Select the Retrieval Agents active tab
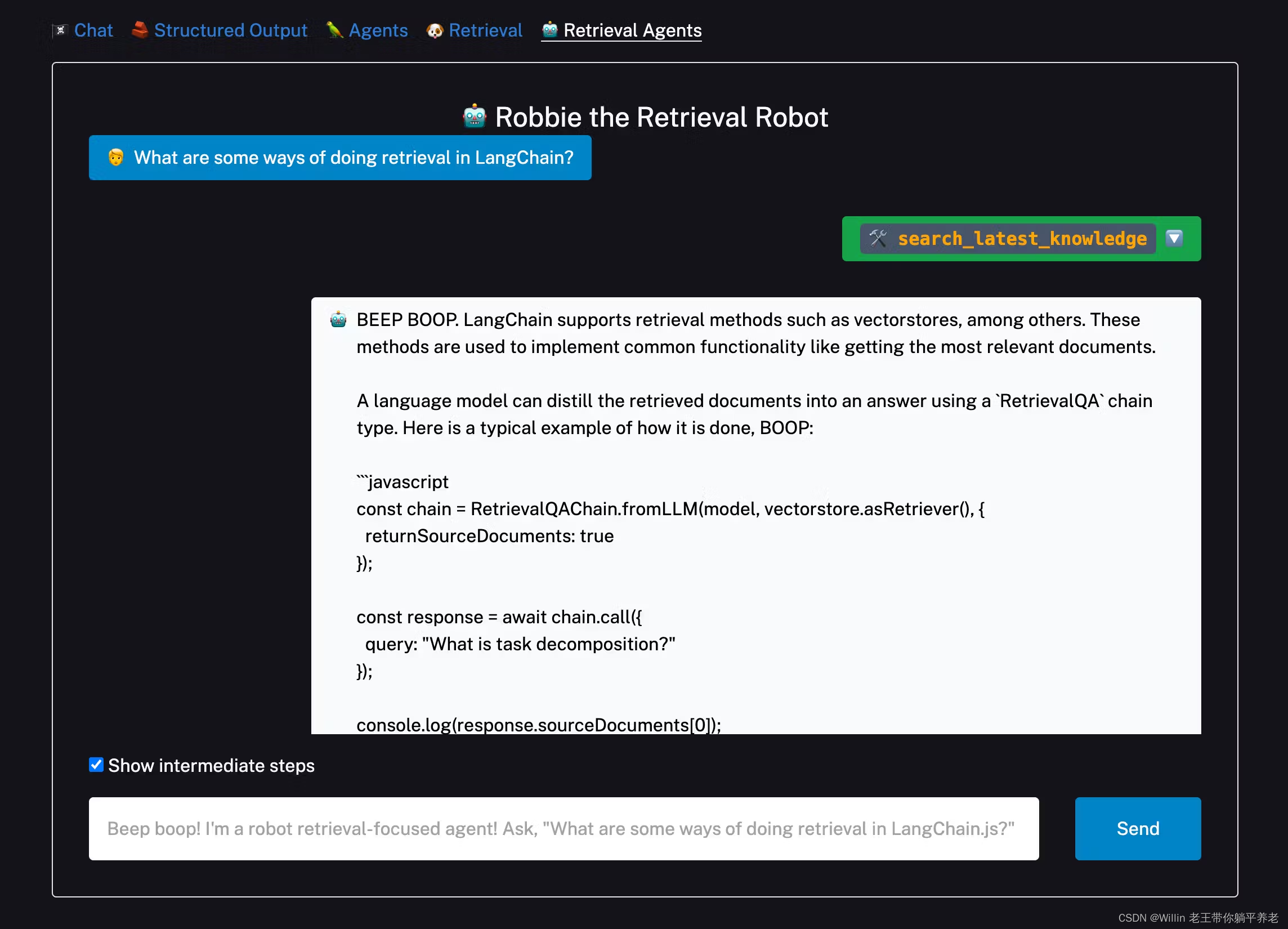 [x=622, y=28]
